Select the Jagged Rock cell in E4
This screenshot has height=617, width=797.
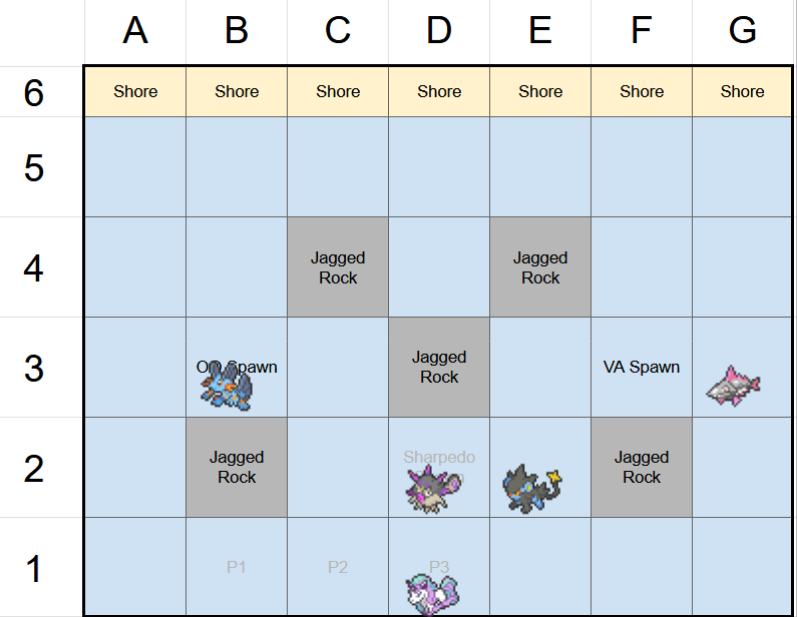pos(540,267)
